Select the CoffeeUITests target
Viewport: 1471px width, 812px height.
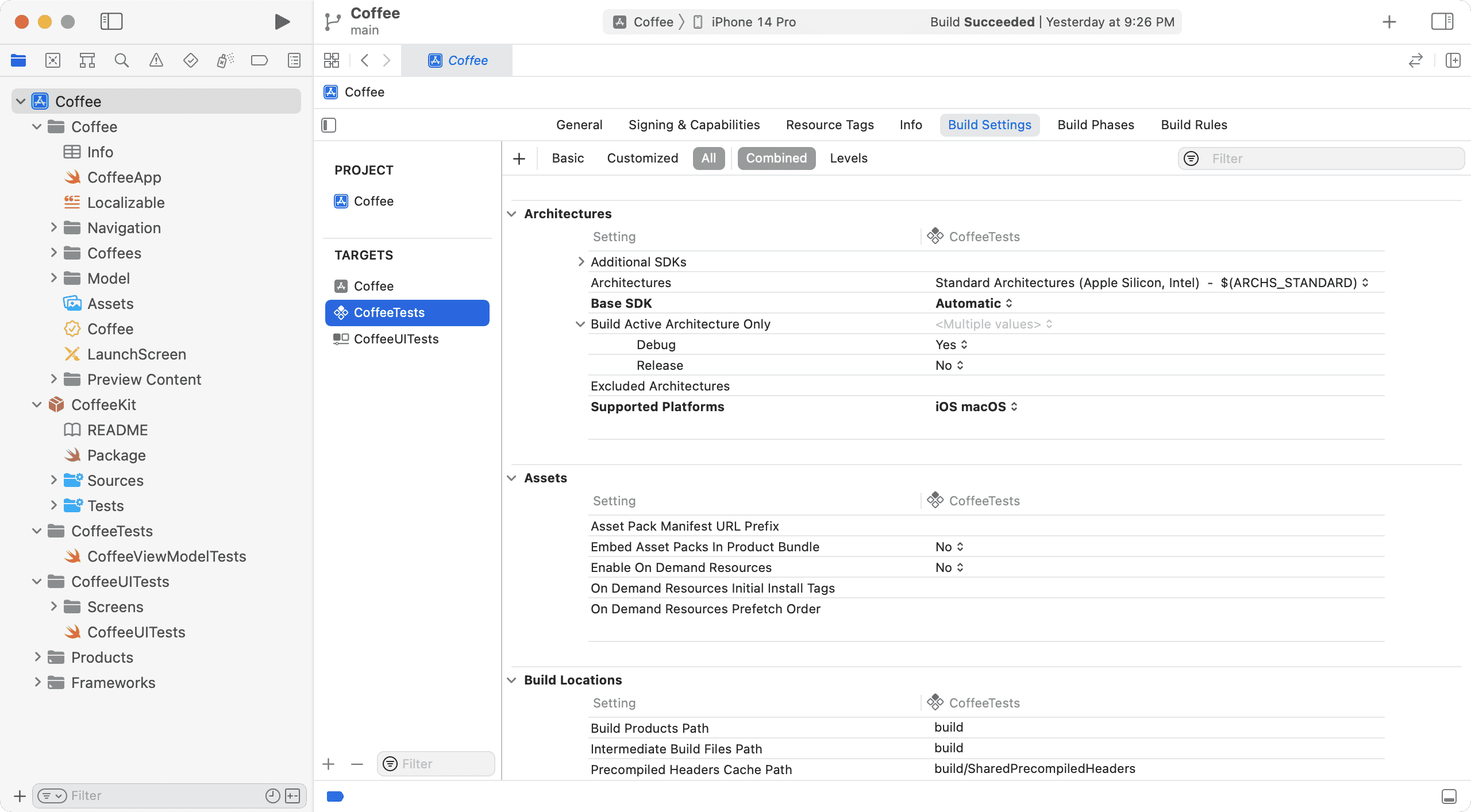point(396,339)
